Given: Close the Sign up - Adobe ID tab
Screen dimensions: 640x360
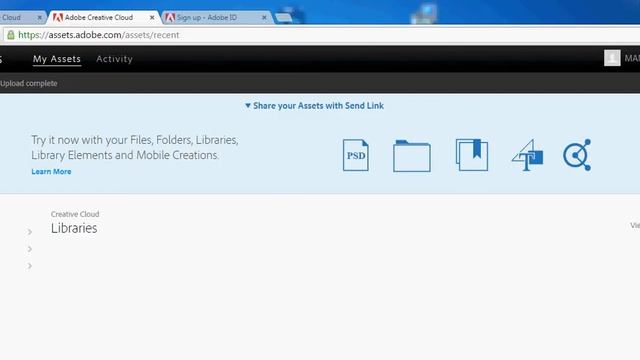Looking at the screenshot, I should [x=264, y=18].
